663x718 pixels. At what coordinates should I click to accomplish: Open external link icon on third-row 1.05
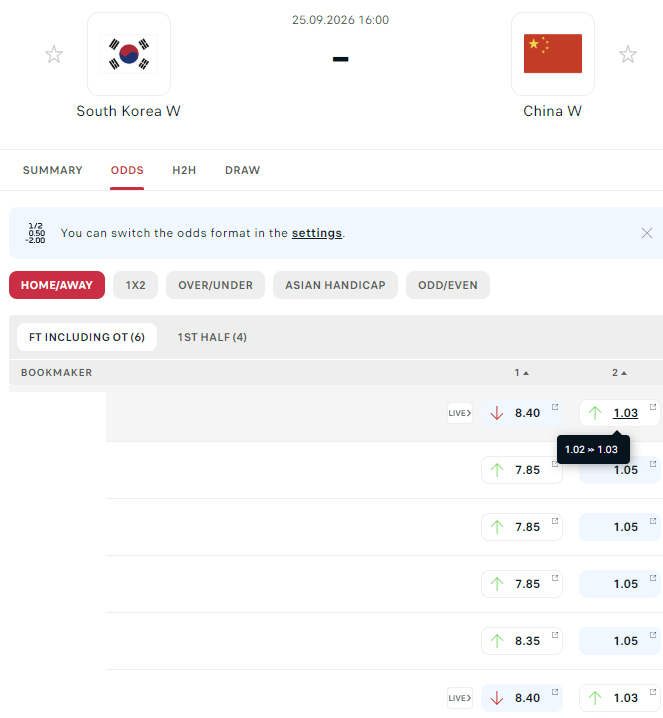coord(653,521)
